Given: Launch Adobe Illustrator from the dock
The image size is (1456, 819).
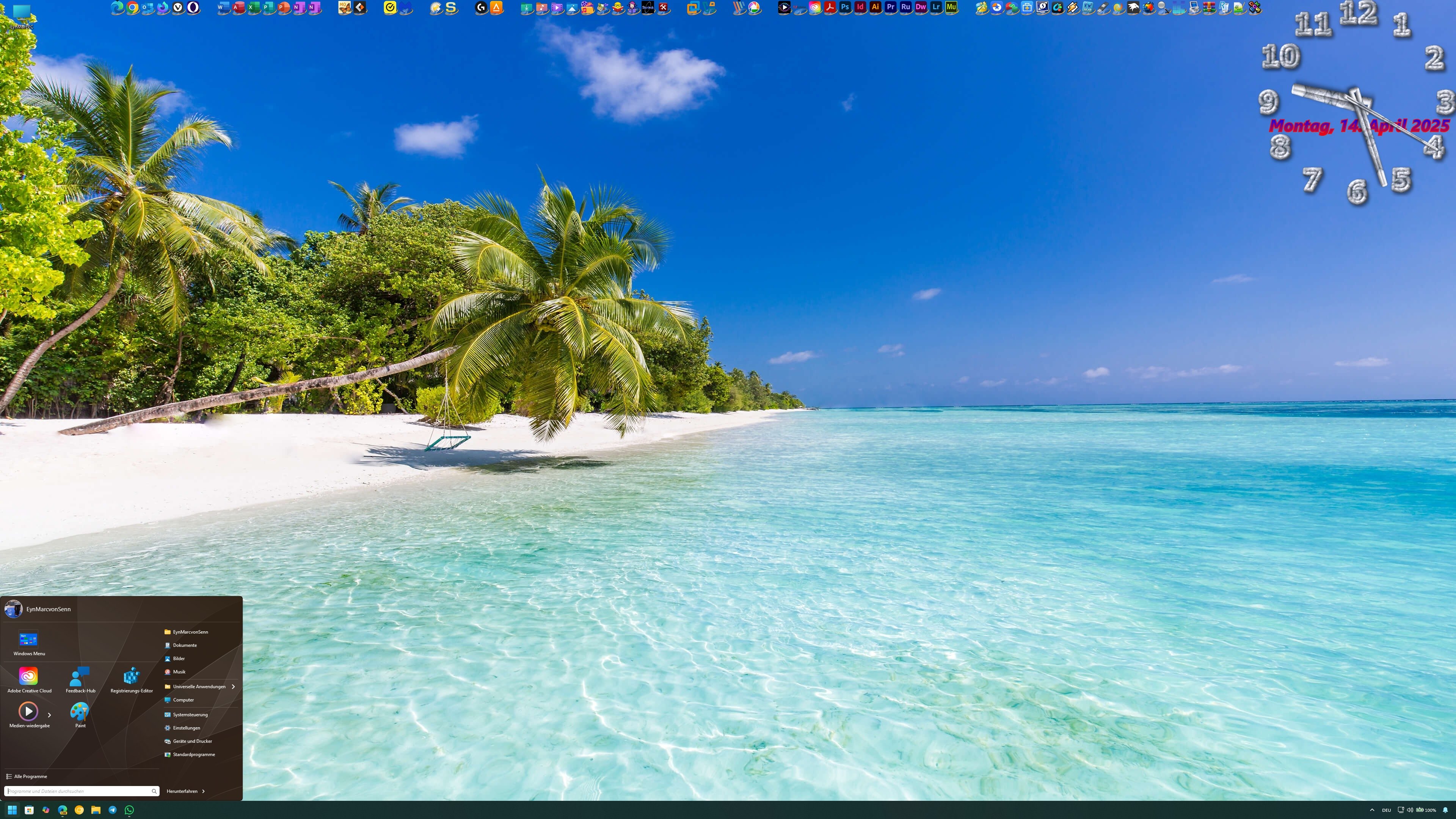Looking at the screenshot, I should [875, 7].
